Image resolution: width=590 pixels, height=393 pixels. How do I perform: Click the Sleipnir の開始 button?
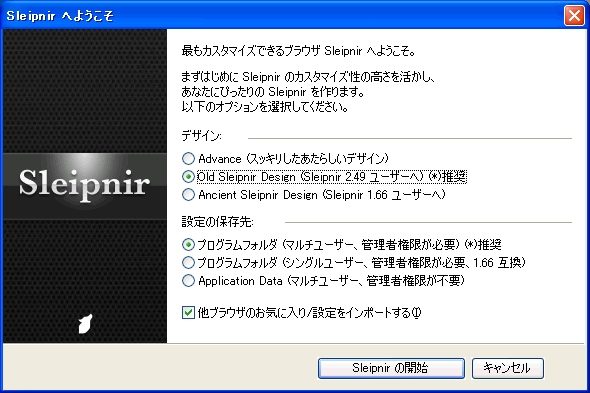[x=391, y=368]
